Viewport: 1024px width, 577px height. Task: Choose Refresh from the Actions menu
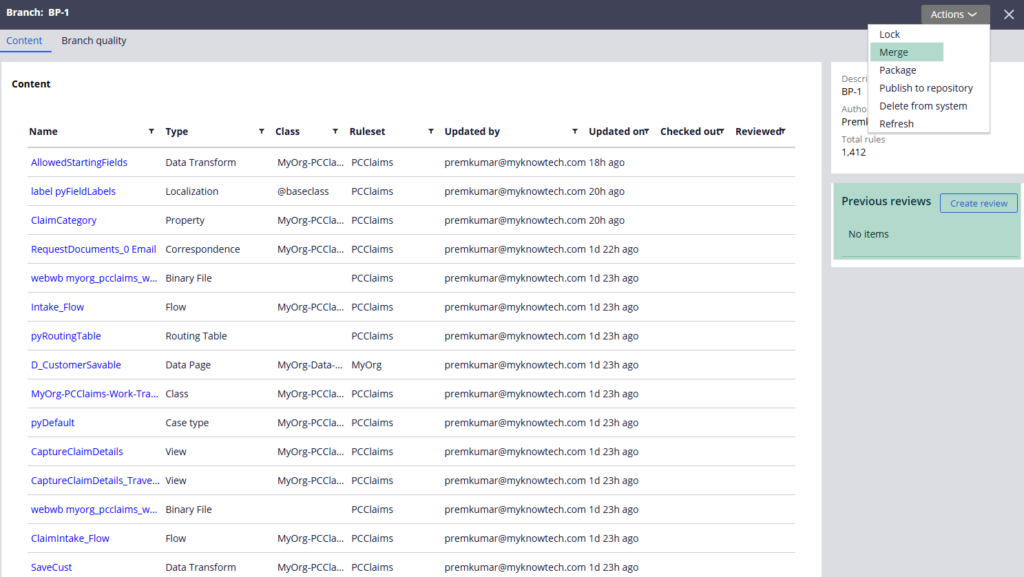point(897,123)
